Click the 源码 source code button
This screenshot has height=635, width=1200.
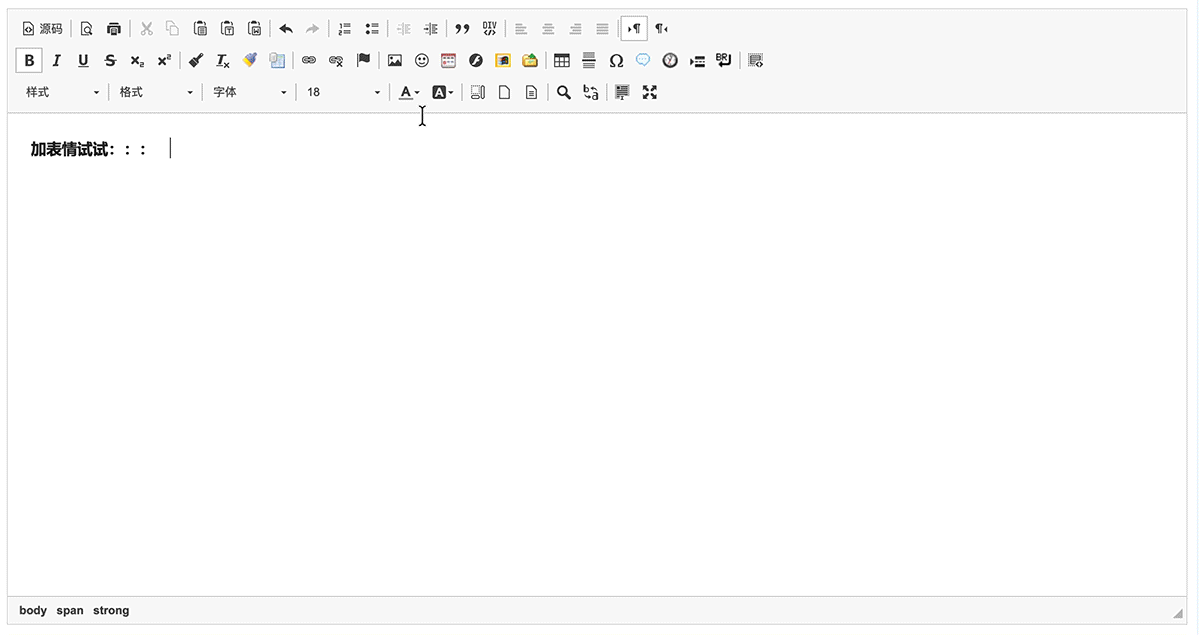click(x=42, y=29)
